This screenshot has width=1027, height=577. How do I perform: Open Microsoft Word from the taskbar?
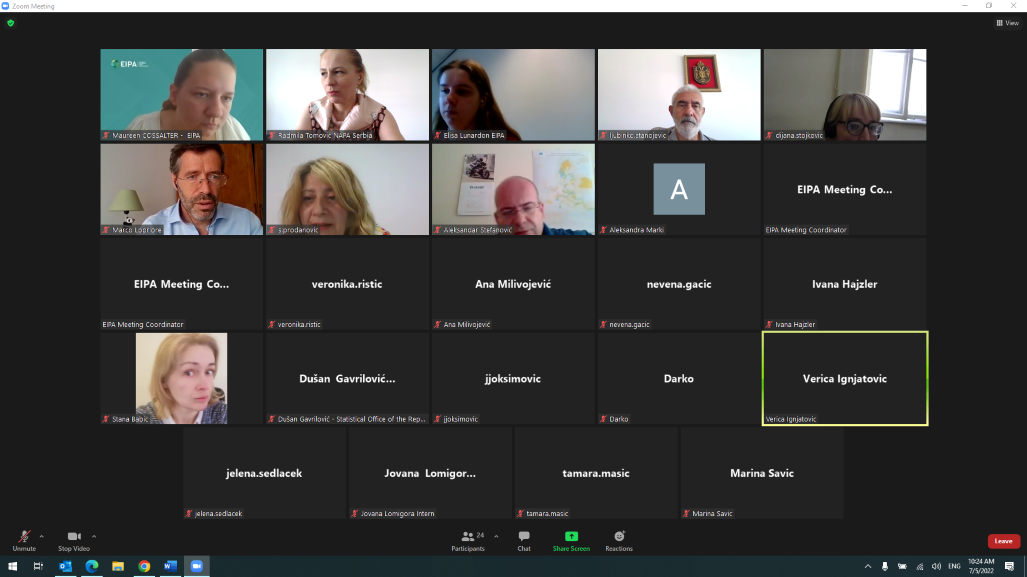click(170, 566)
